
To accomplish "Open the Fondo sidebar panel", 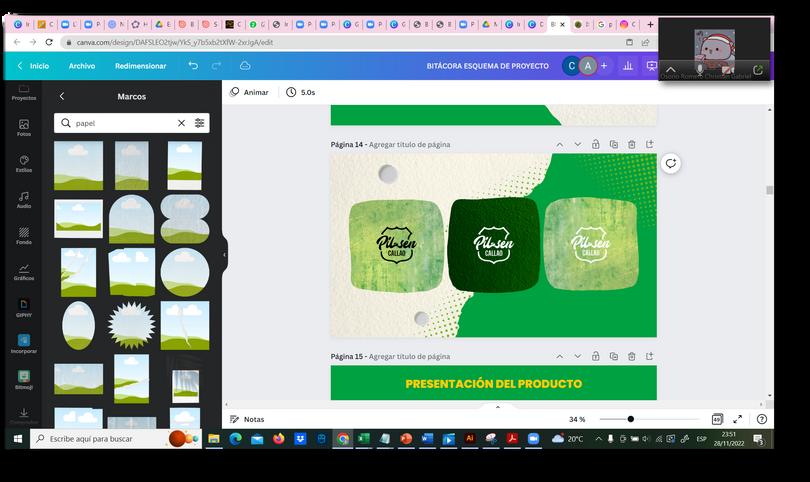I will (x=24, y=236).
